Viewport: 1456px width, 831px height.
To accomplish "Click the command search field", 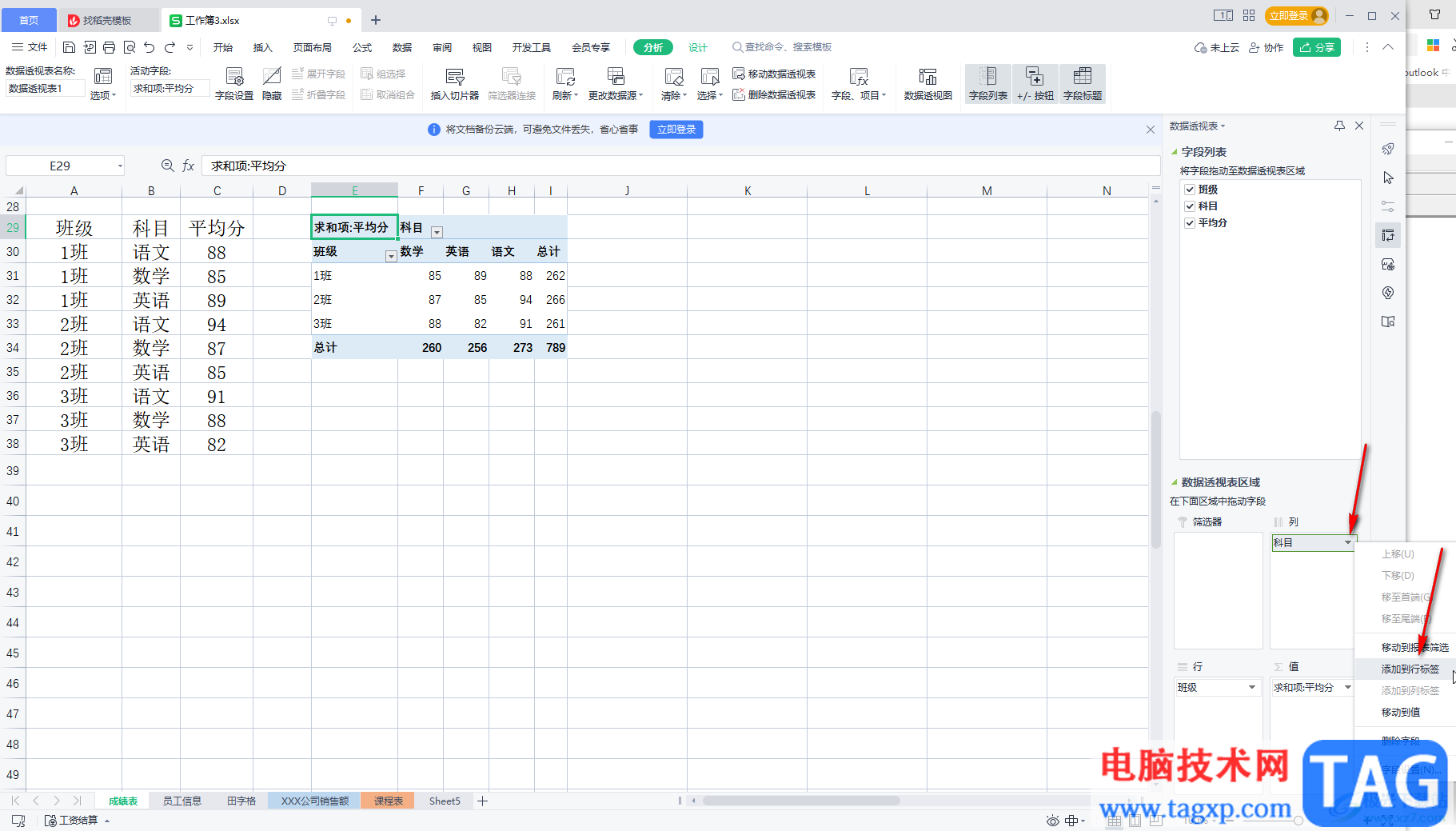I will pos(784,47).
